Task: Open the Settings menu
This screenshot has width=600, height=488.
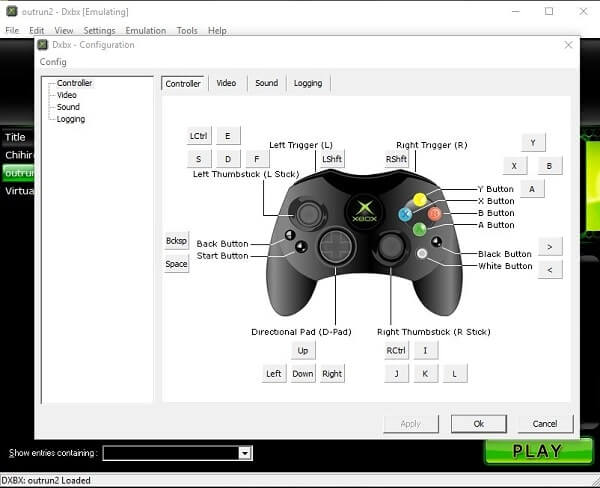Action: (99, 30)
